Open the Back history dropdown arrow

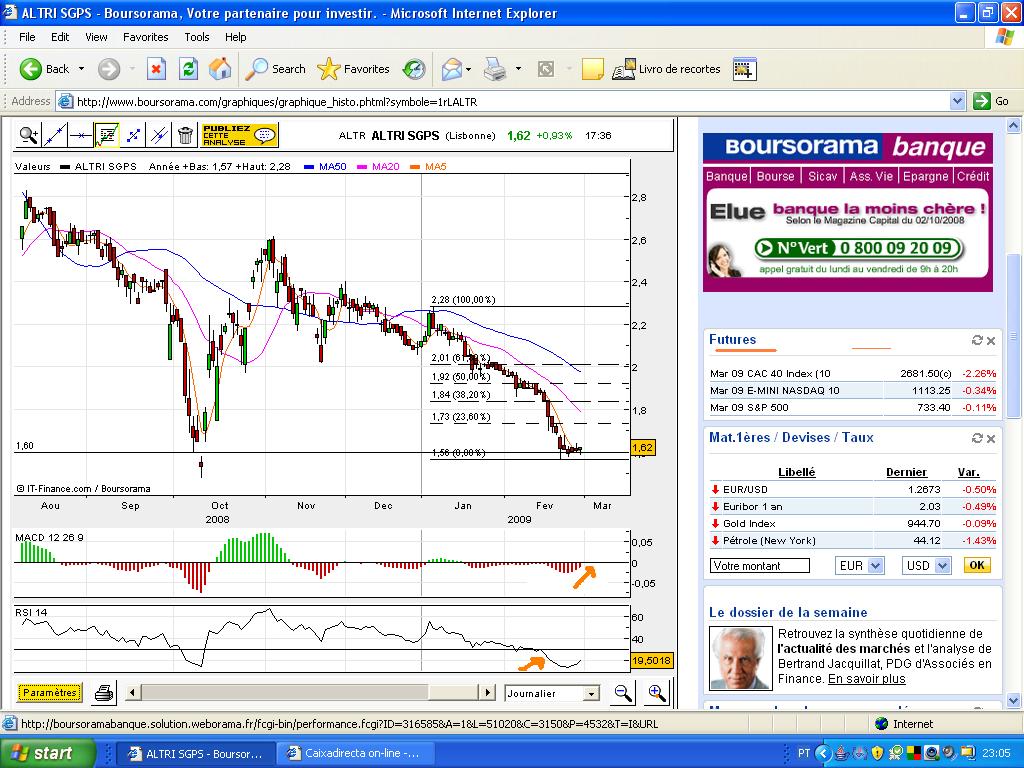tap(82, 69)
